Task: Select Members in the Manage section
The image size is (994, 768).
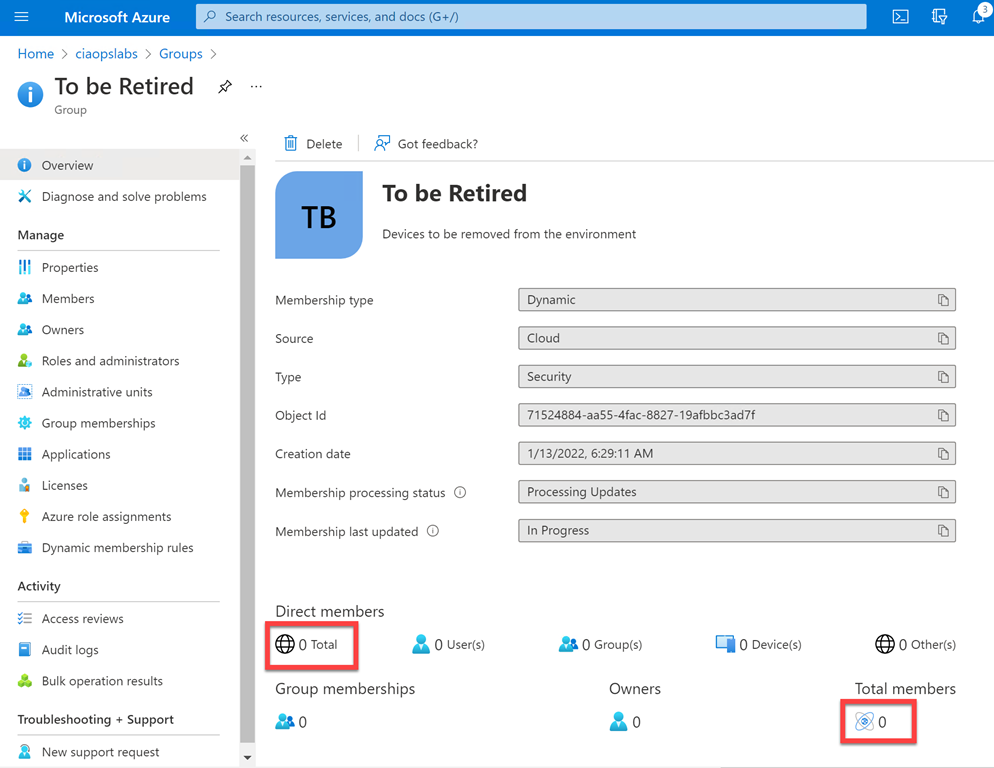Action: 67,299
